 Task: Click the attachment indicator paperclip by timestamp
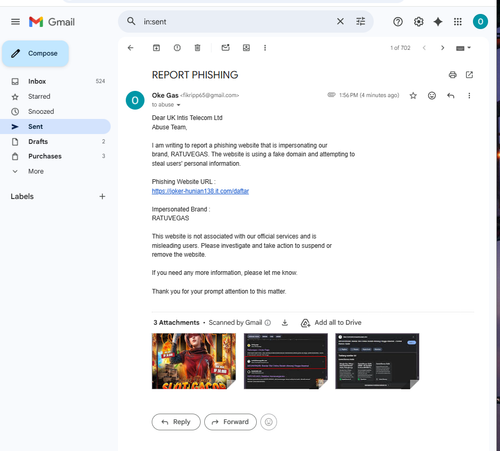coord(331,95)
